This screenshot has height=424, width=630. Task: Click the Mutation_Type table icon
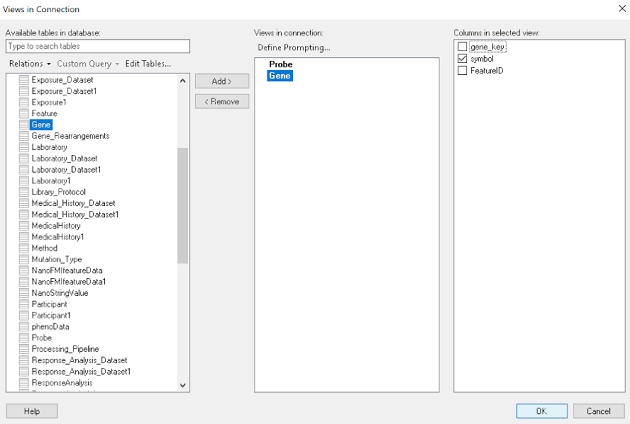tap(25, 259)
